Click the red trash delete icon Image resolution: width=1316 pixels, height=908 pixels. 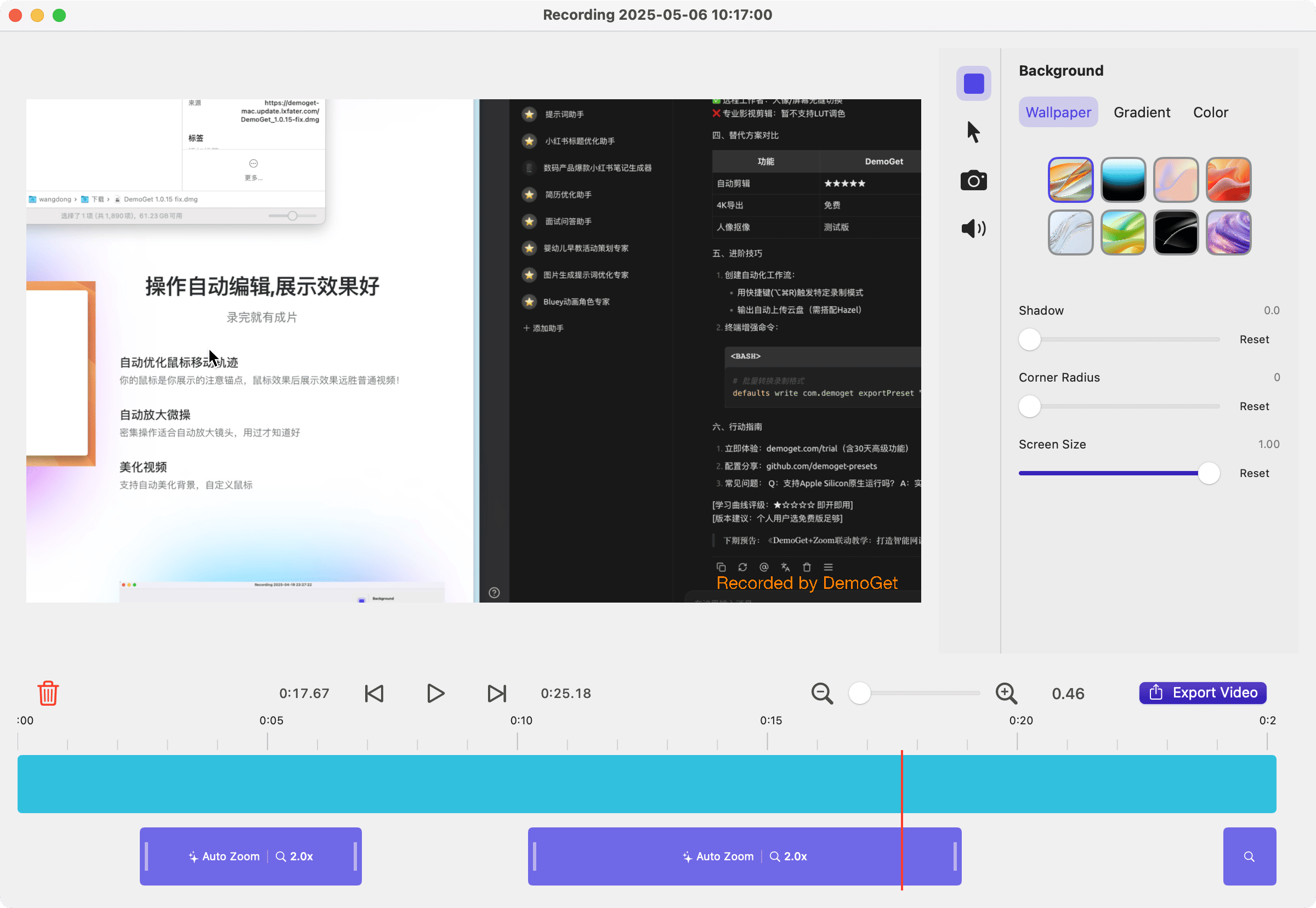pyautogui.click(x=48, y=693)
